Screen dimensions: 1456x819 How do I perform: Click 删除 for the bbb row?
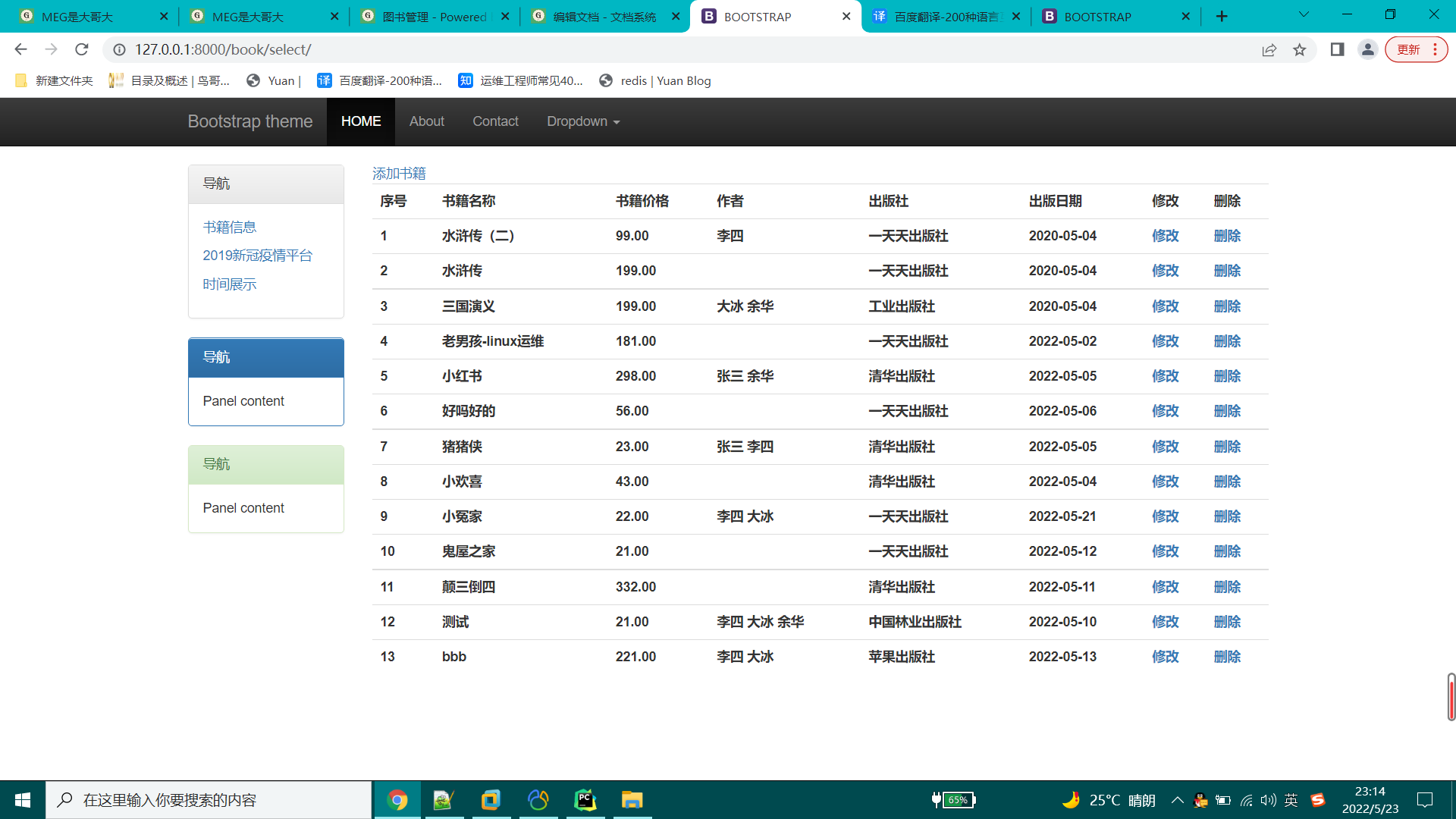tap(1227, 657)
